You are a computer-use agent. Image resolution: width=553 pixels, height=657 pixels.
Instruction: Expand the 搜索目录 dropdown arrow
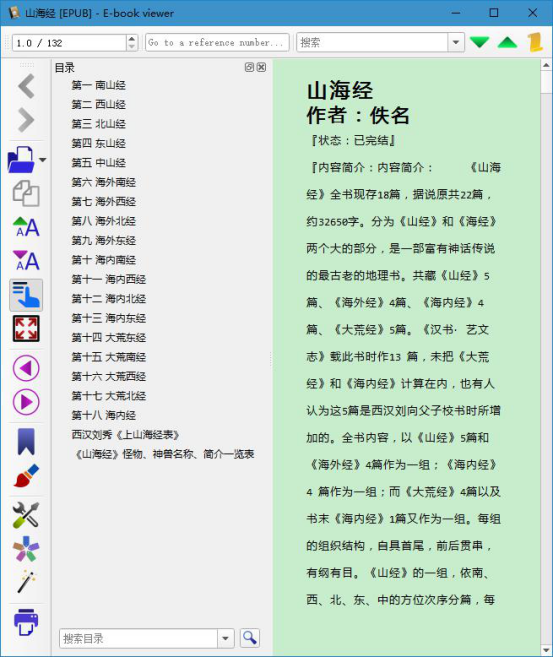(225, 639)
